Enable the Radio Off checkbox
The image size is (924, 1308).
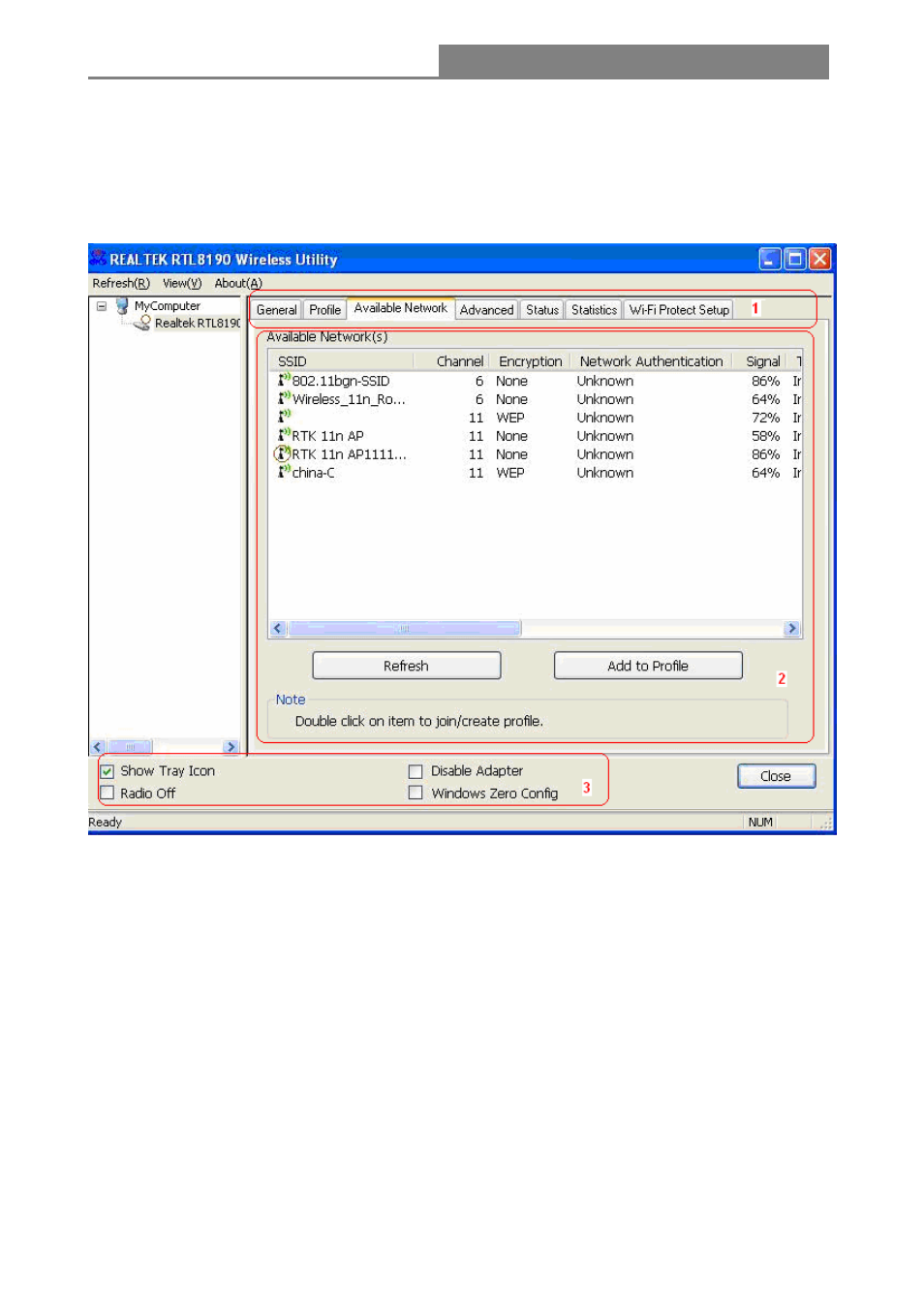[x=108, y=793]
